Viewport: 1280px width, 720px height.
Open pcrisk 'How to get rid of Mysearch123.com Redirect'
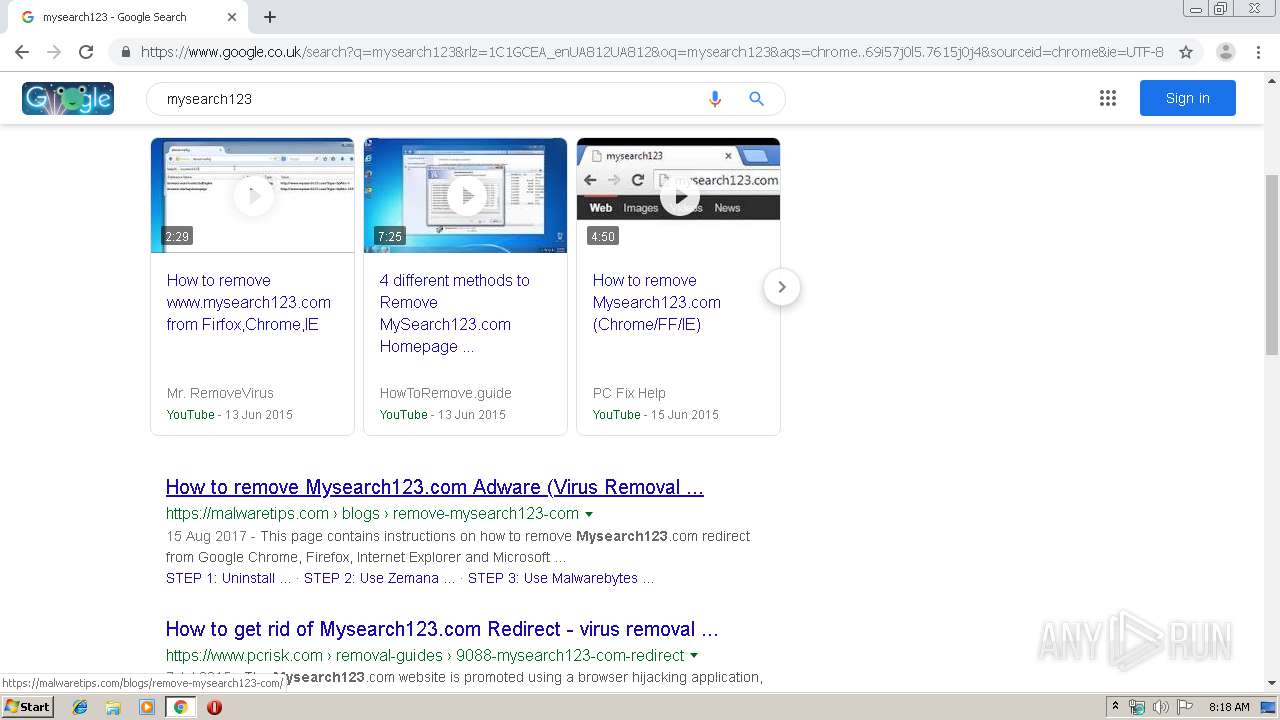[442, 629]
